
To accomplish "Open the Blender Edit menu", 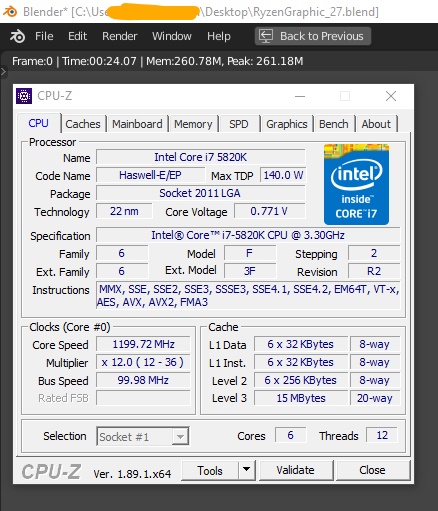I will 77,36.
